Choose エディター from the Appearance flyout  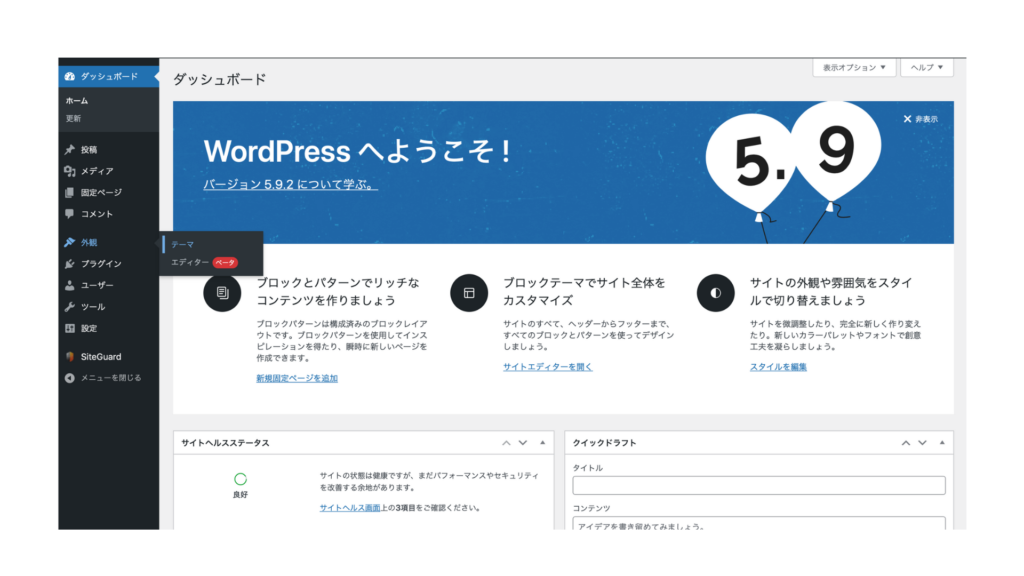click(x=190, y=262)
